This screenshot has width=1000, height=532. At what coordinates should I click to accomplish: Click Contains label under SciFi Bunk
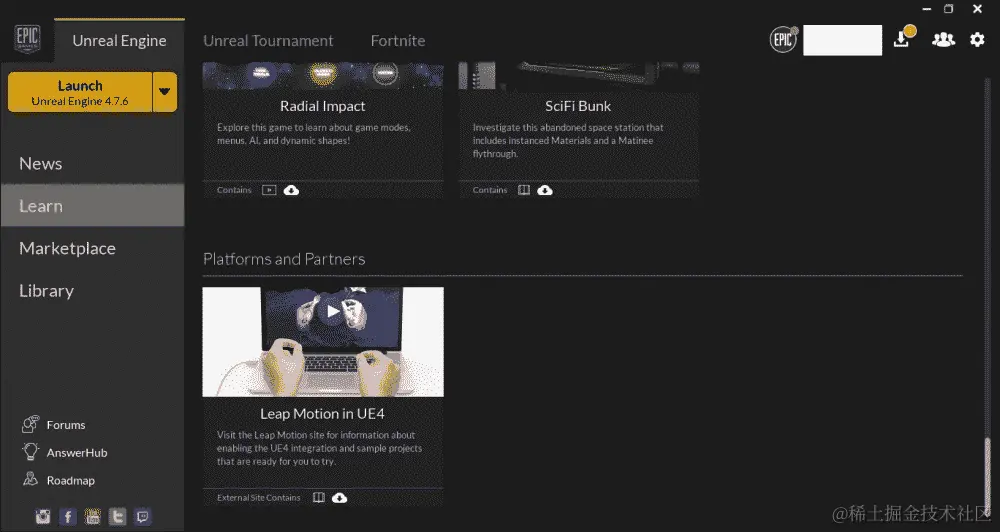[490, 190]
